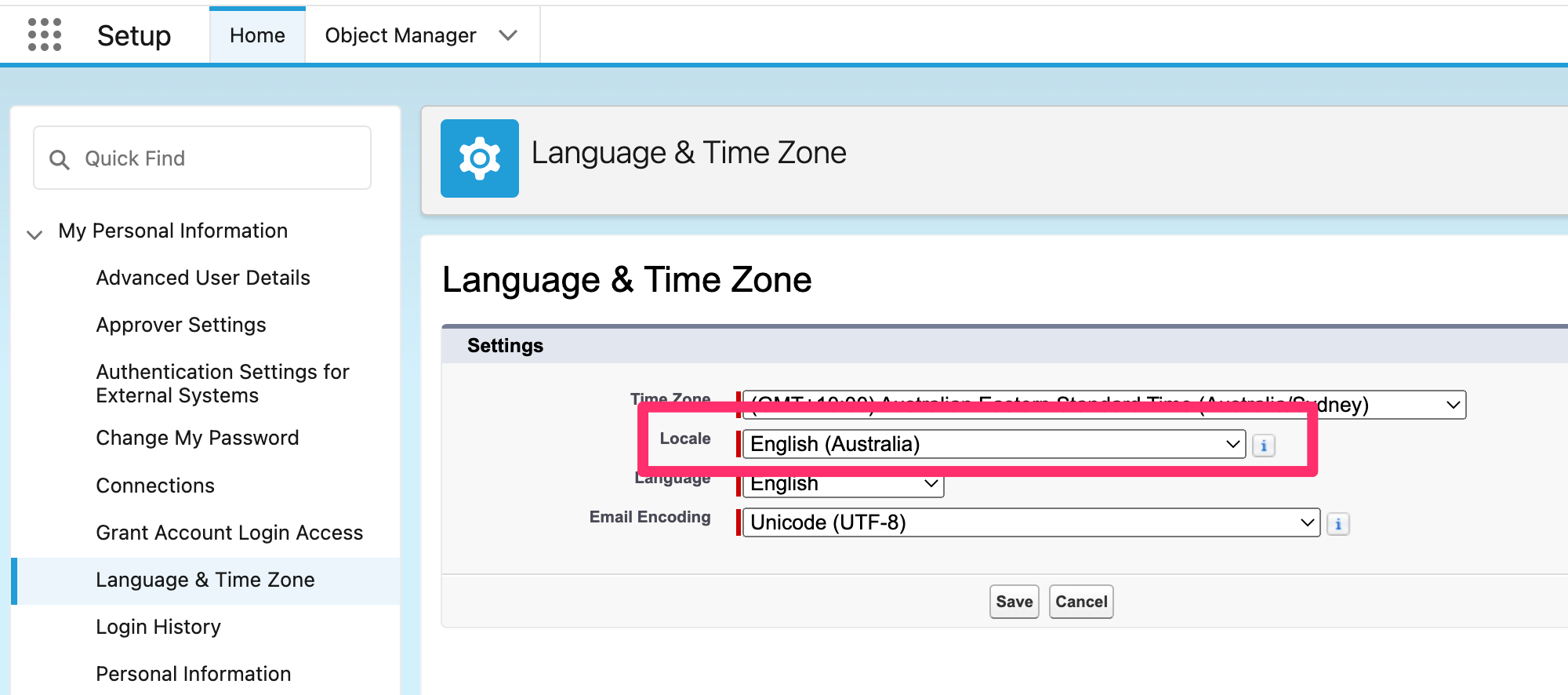Switch to the Home tab
Image resolution: width=1568 pixels, height=695 pixels.
pyautogui.click(x=257, y=35)
